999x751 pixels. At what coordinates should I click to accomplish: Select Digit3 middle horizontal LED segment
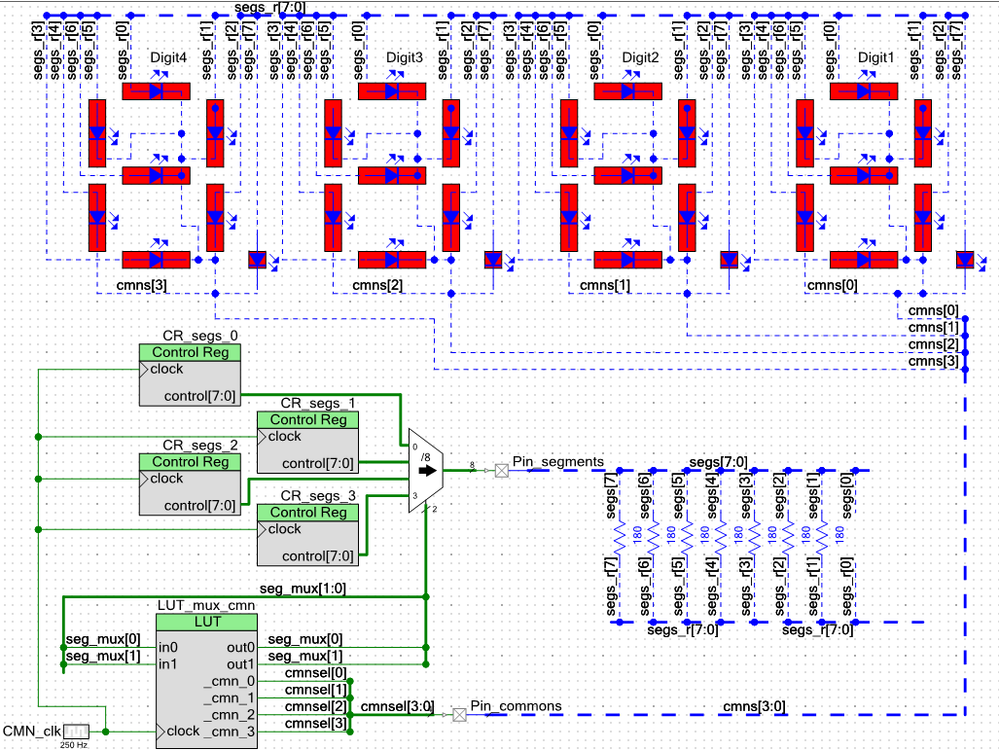(392, 175)
